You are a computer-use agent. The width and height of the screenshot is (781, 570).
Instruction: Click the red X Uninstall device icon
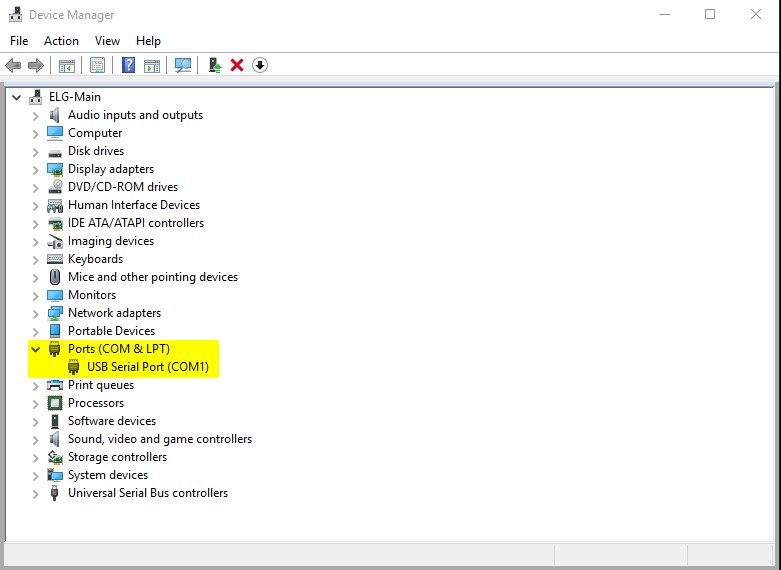[x=237, y=65]
